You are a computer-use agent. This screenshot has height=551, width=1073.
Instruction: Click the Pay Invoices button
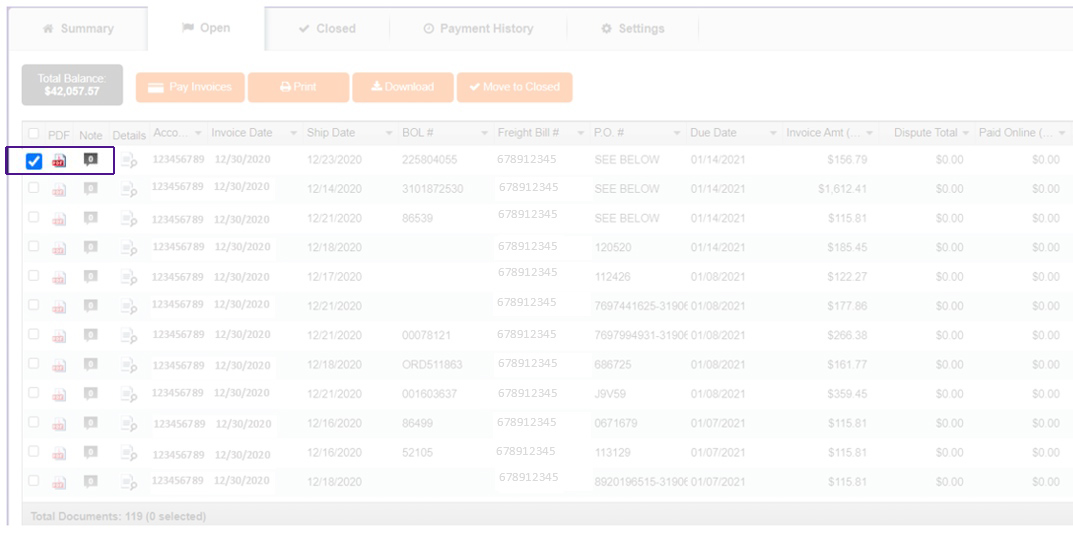[x=190, y=88]
